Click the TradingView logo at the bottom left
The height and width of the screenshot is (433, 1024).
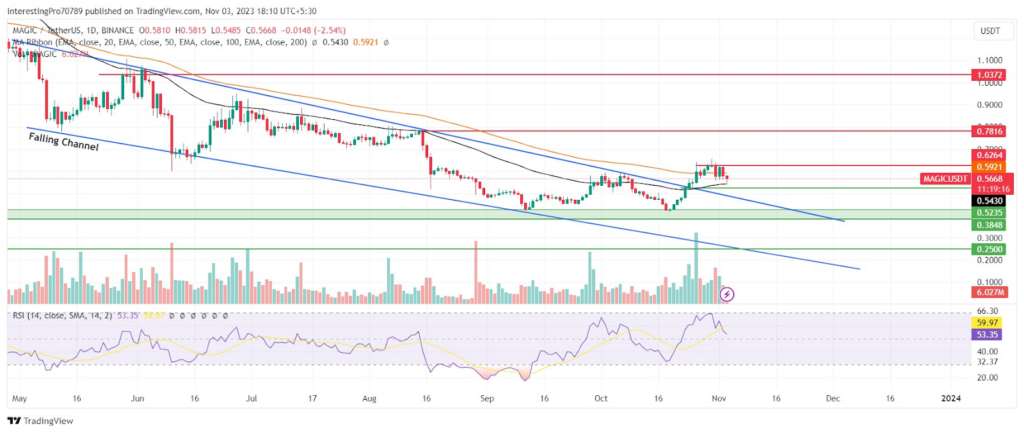(x=40, y=421)
